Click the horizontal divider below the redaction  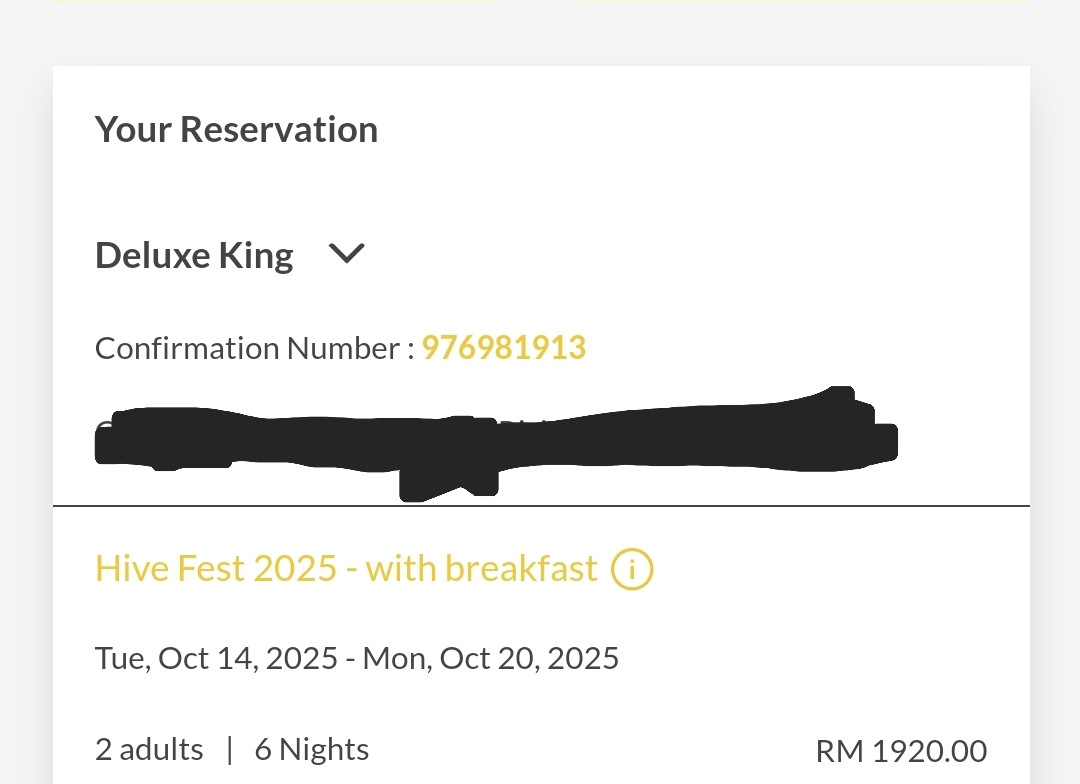(x=541, y=506)
